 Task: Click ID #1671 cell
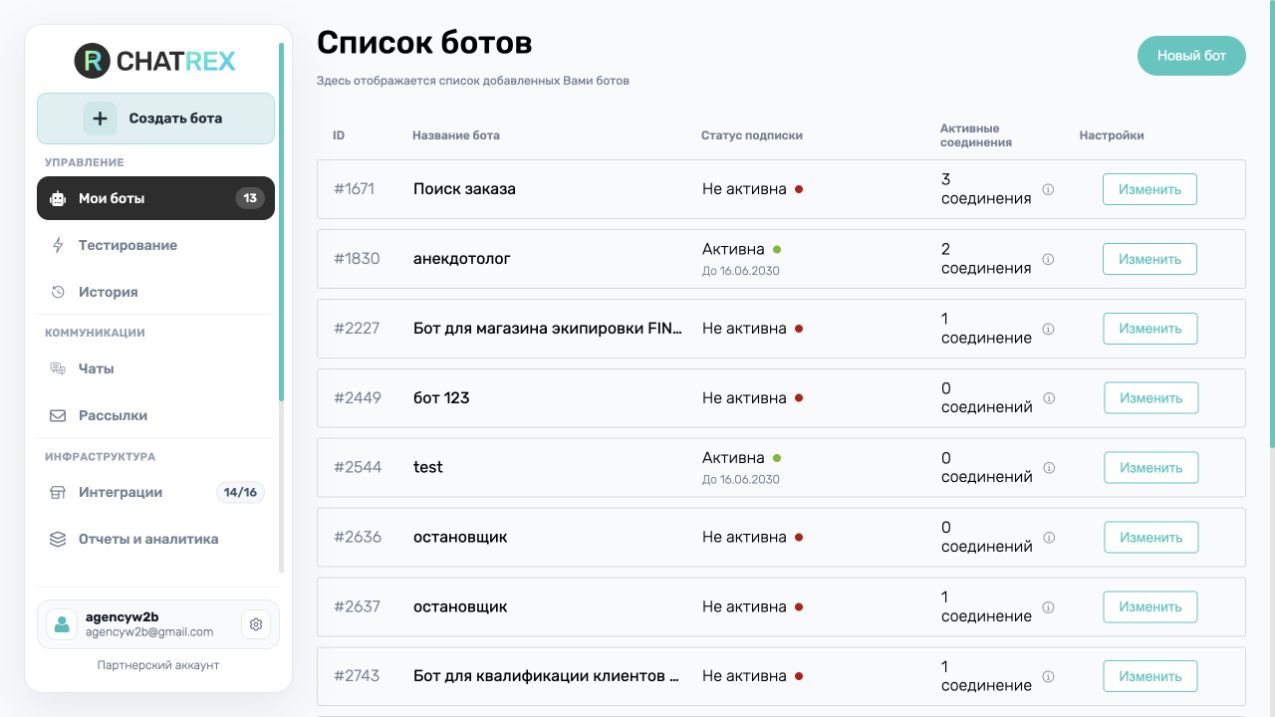(354, 189)
